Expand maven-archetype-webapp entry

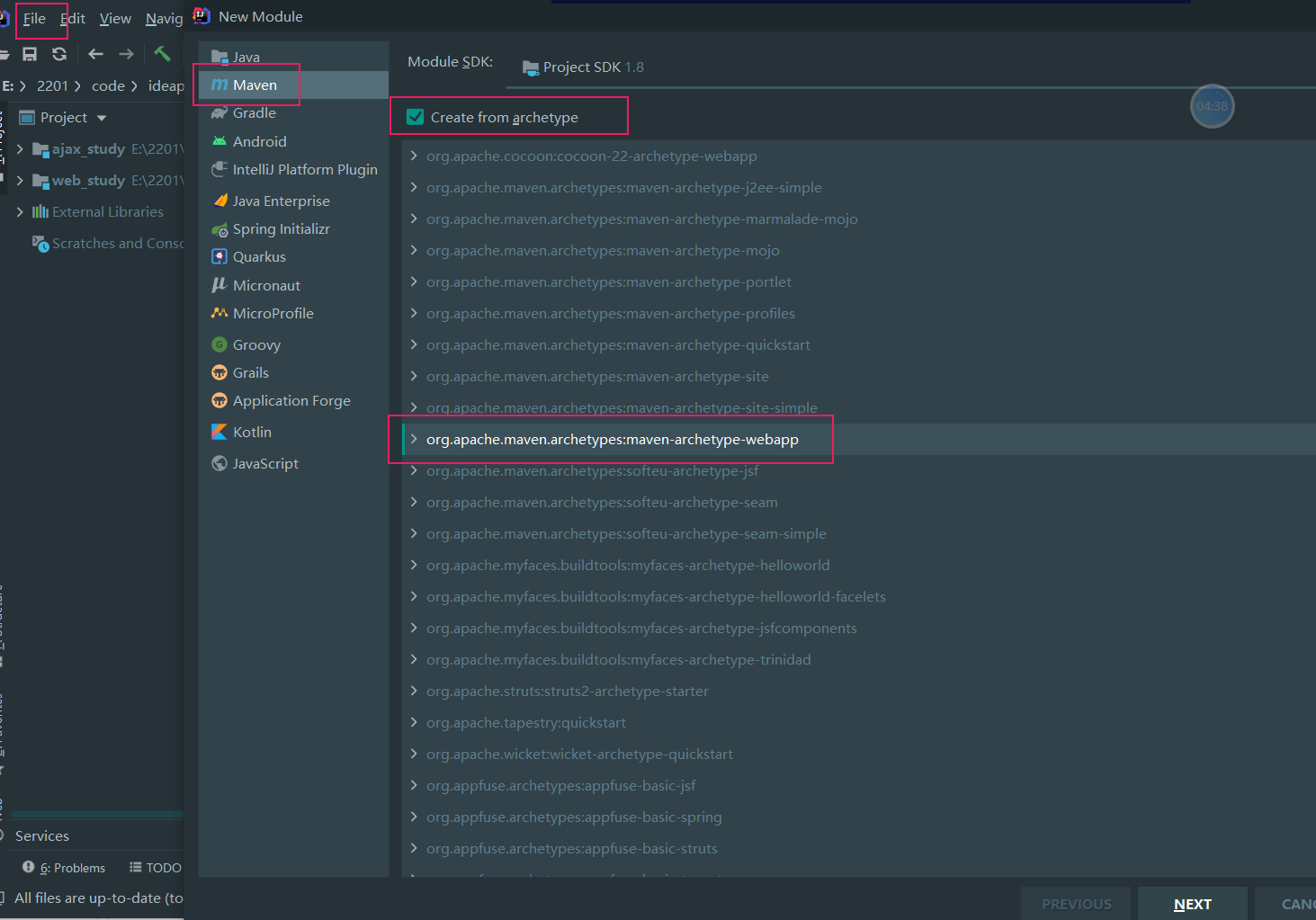(414, 439)
